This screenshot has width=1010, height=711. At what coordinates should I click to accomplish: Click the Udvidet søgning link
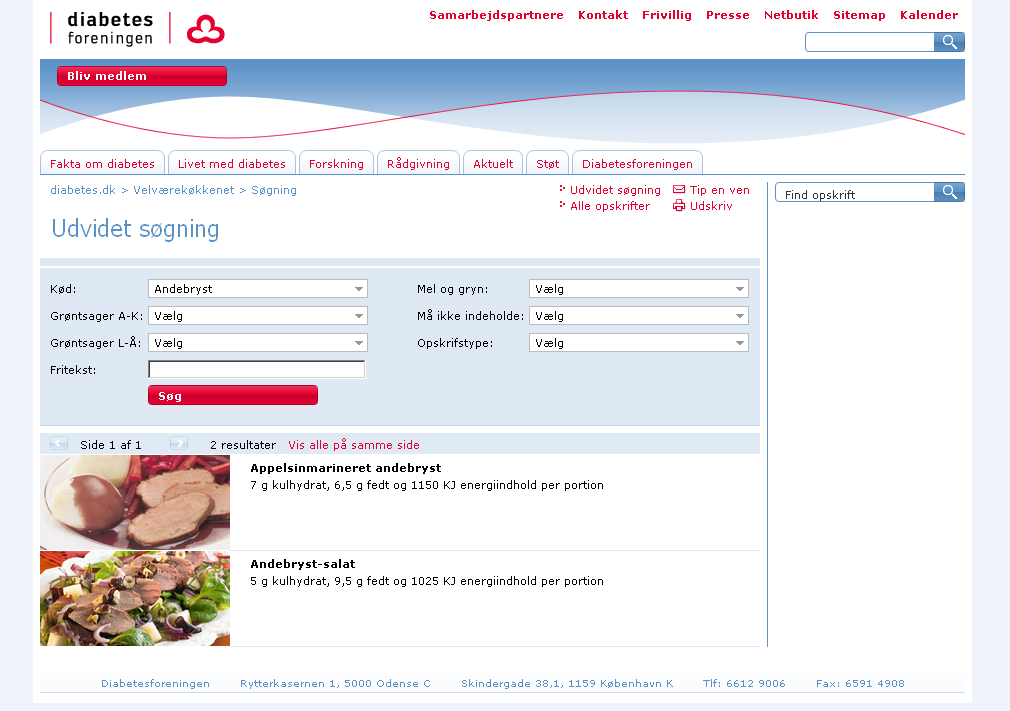[615, 190]
